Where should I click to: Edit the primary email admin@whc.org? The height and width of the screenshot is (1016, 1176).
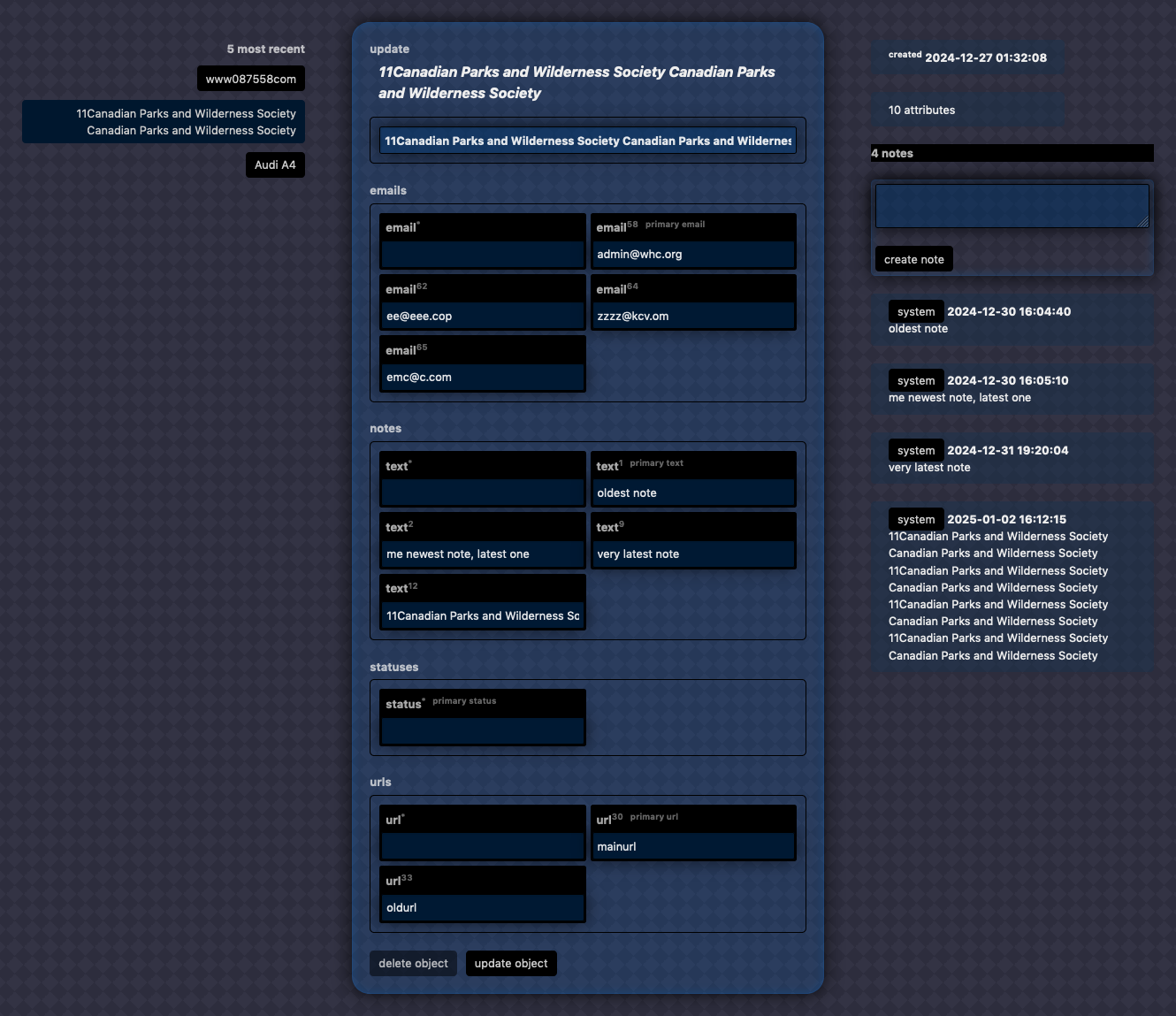point(693,255)
